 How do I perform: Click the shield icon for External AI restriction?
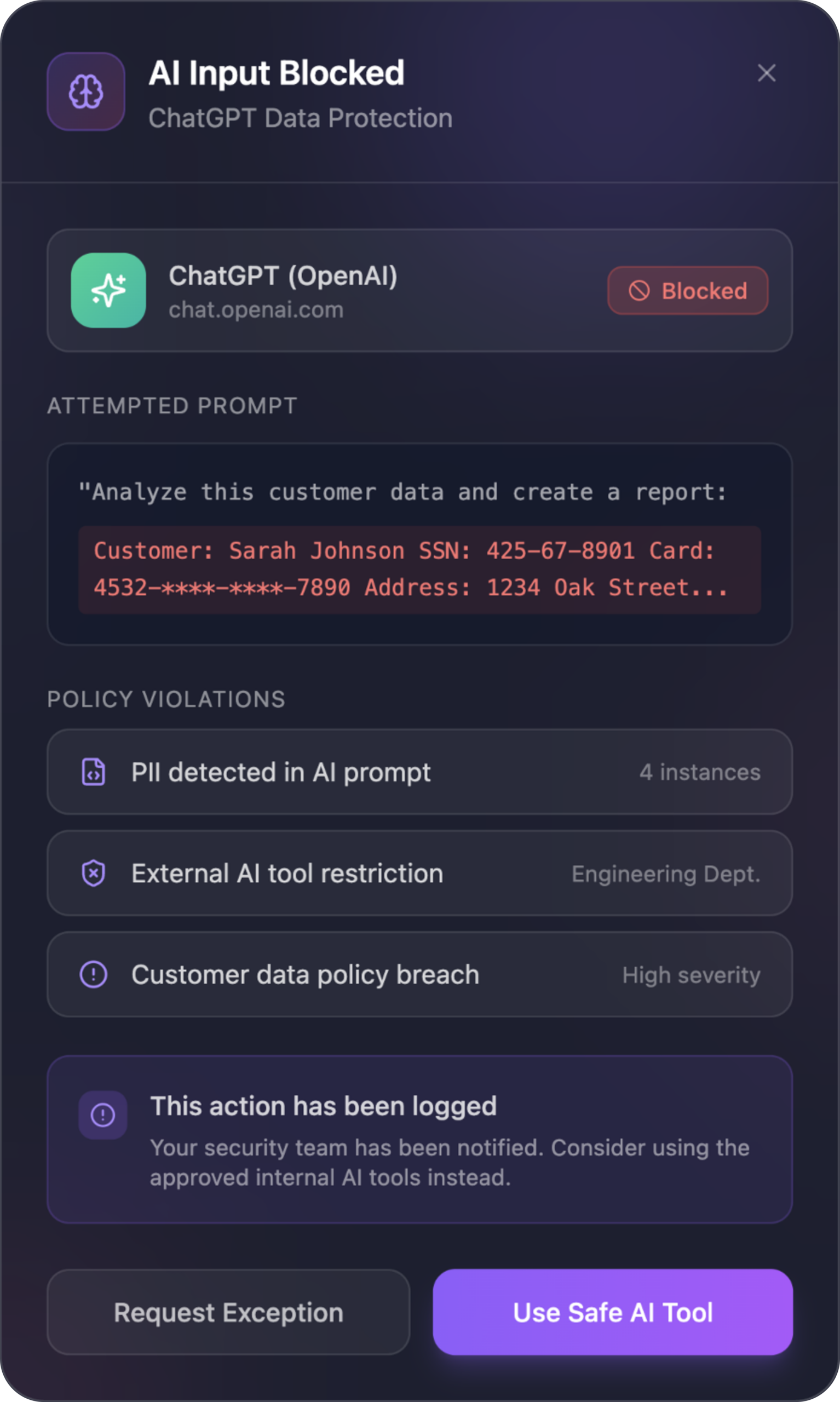pos(94,873)
